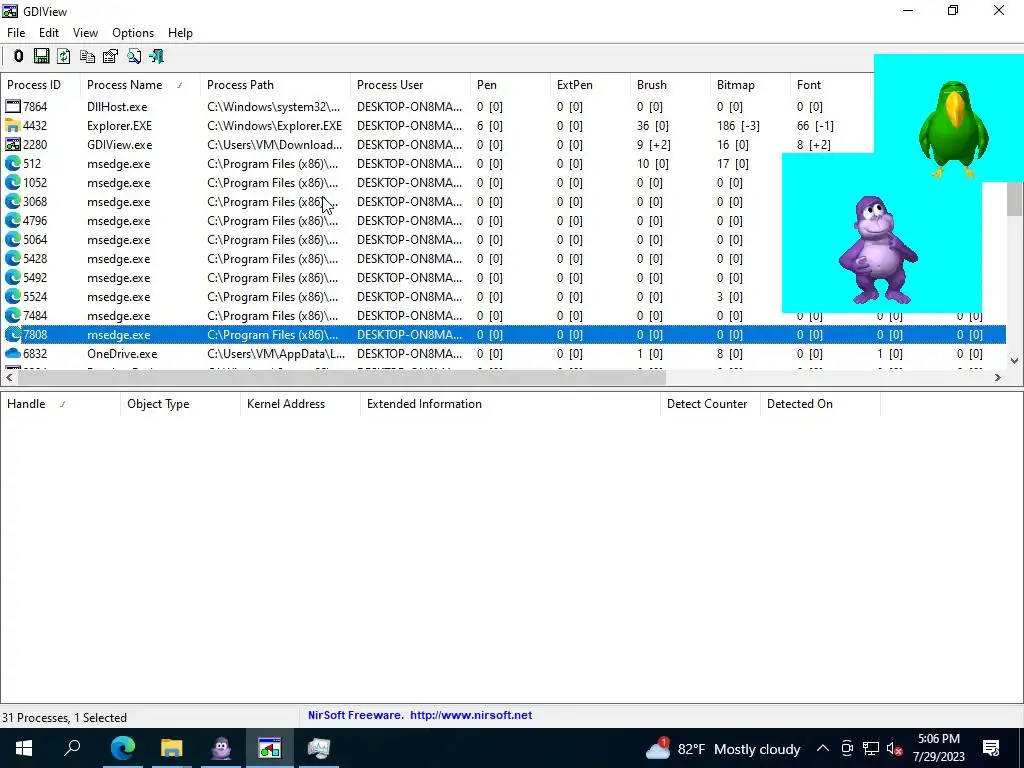Open the taskbar search magnifier
This screenshot has width=1024, height=768.
72,748
